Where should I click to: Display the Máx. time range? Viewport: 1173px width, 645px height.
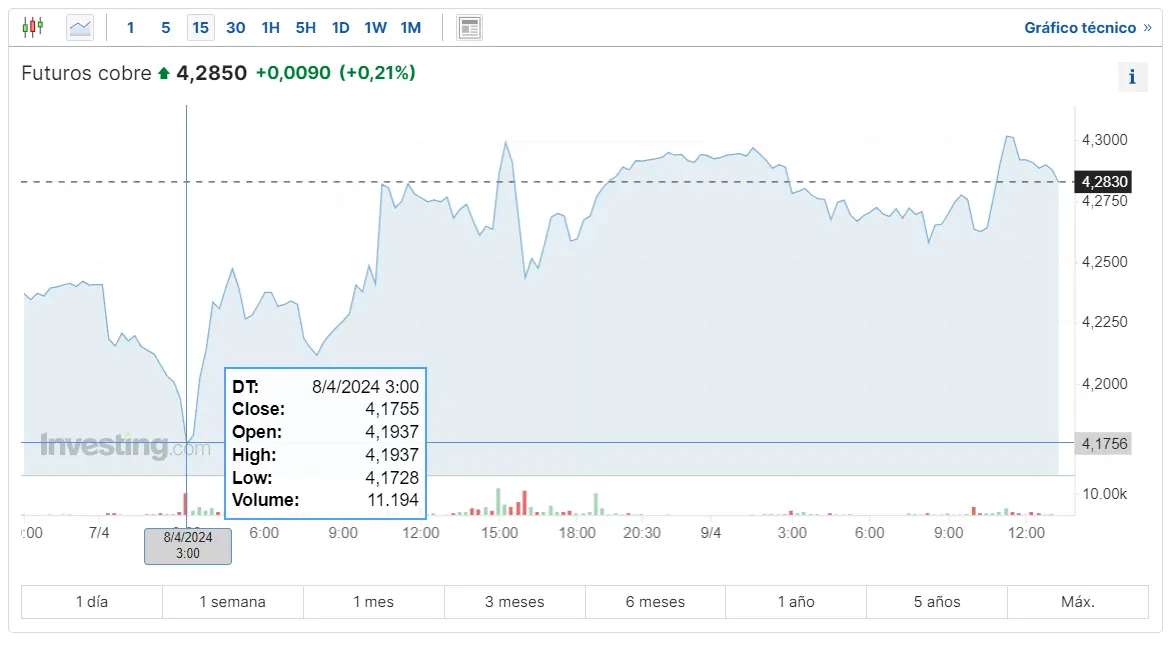(x=1078, y=602)
